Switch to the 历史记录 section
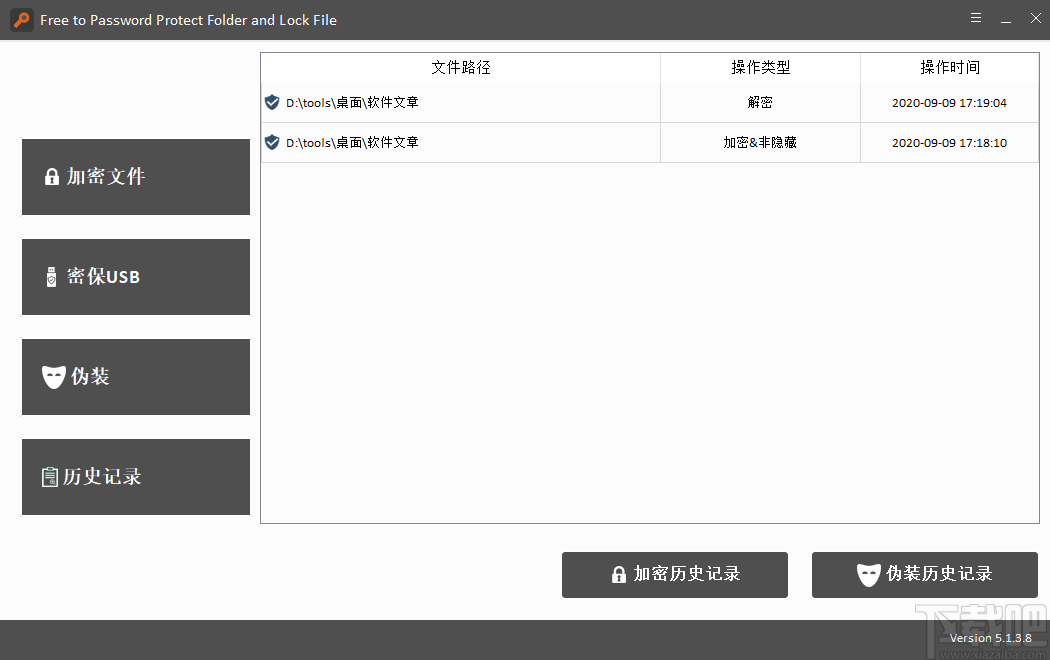Viewport: 1050px width, 660px height. (135, 477)
